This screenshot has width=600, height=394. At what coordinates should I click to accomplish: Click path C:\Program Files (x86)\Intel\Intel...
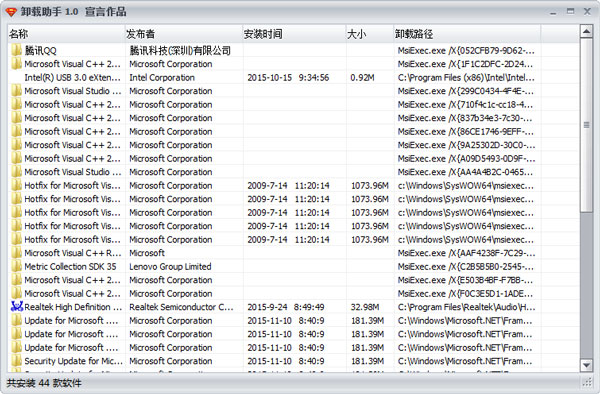click(x=466, y=78)
